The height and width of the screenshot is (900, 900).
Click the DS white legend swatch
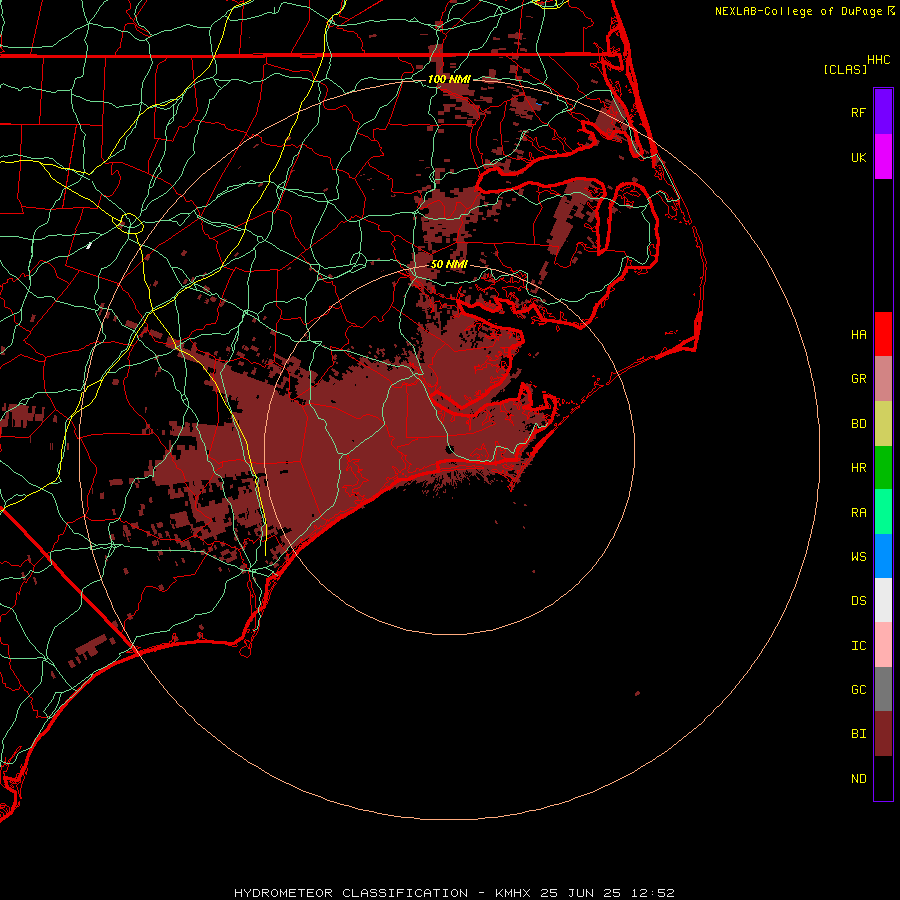pyautogui.click(x=883, y=600)
